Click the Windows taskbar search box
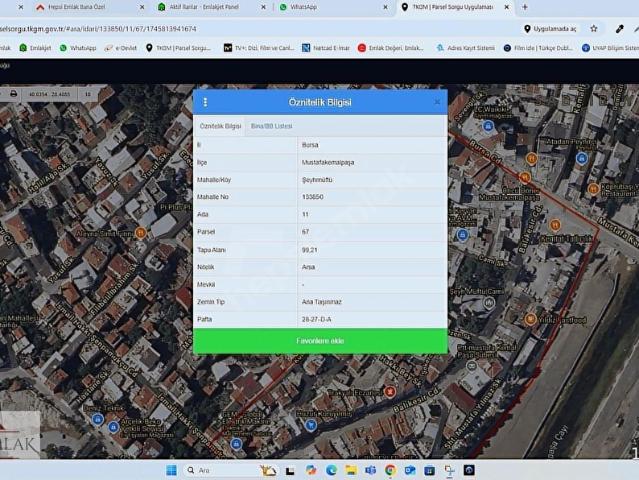The width and height of the screenshot is (639, 480). (x=215, y=470)
